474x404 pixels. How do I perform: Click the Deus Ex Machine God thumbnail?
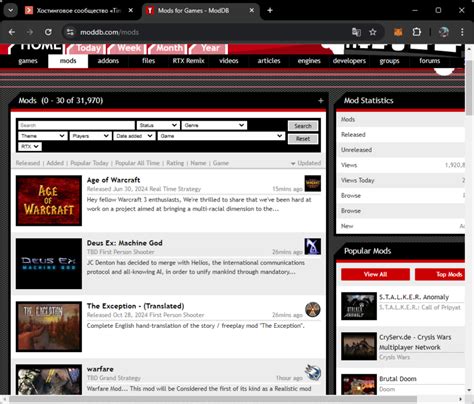[x=49, y=264]
